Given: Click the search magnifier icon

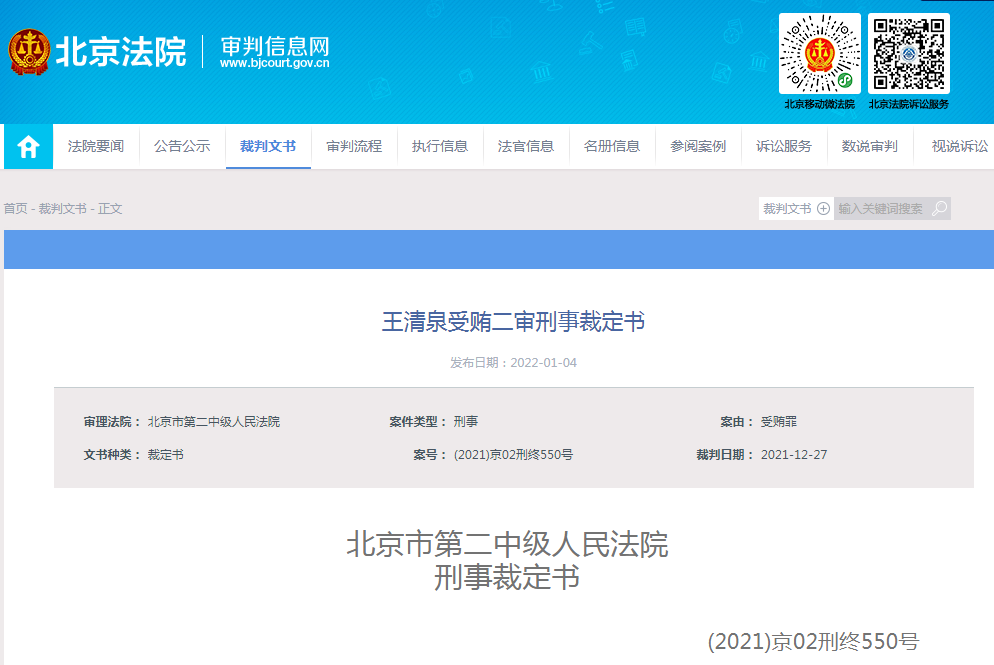Looking at the screenshot, I should pos(939,209).
